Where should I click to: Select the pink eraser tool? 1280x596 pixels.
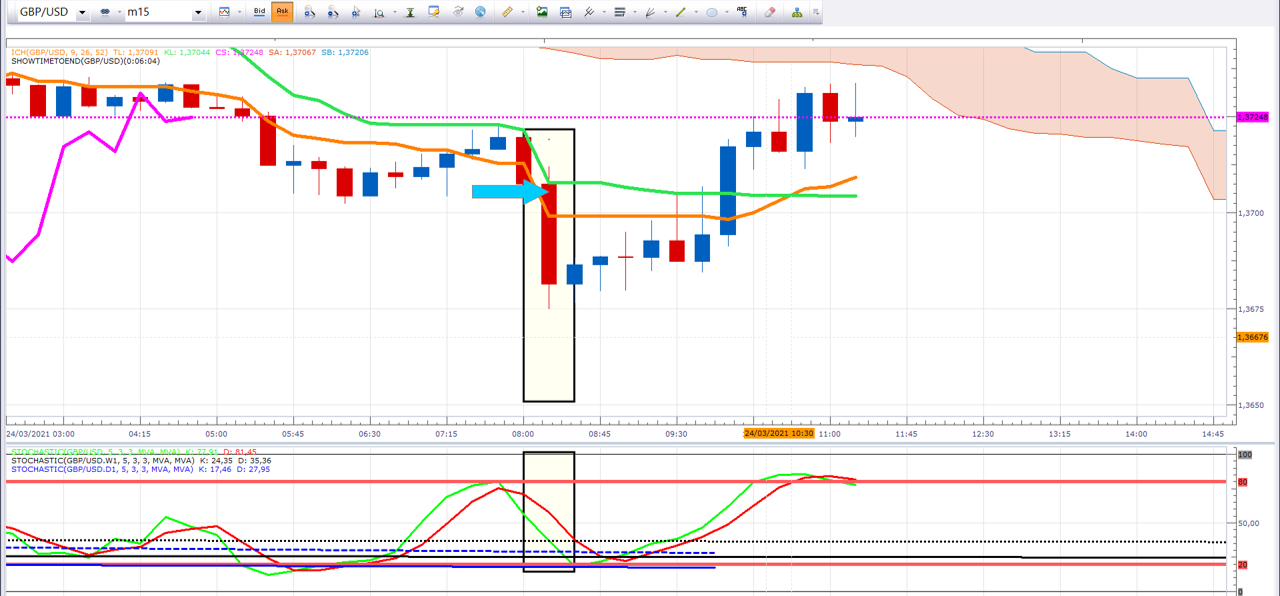(770, 12)
